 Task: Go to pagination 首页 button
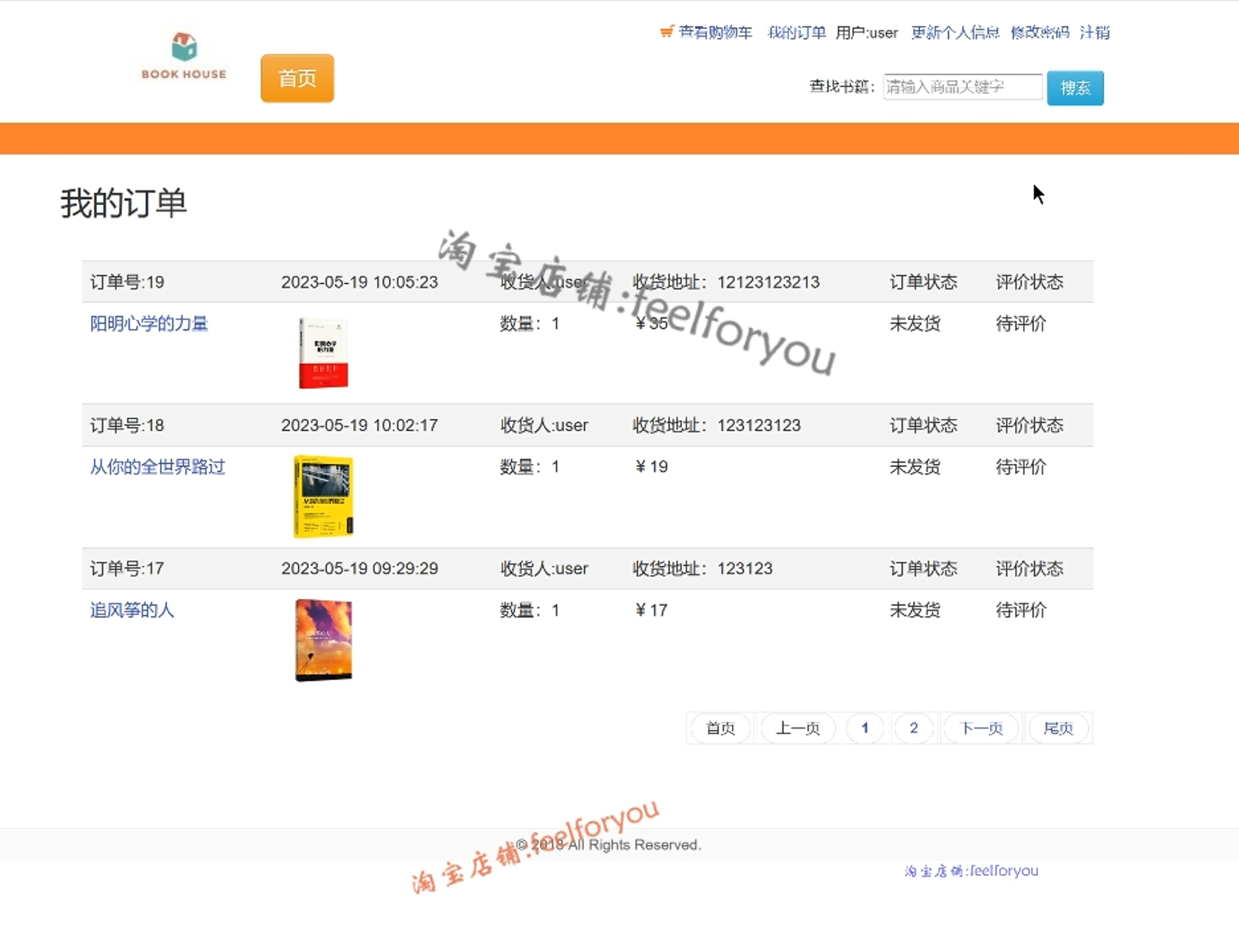720,728
